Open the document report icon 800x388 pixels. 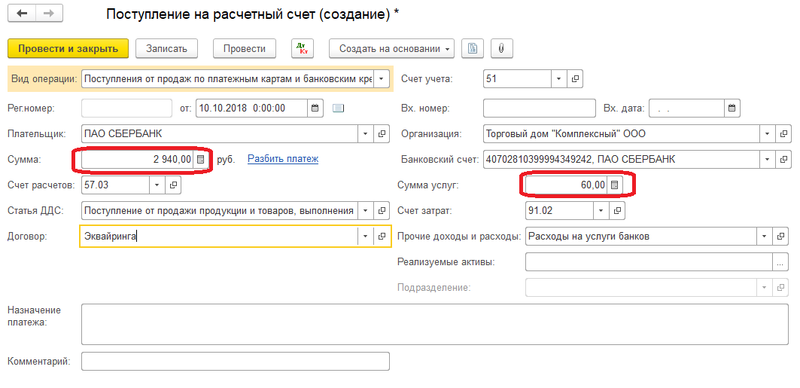tap(472, 48)
